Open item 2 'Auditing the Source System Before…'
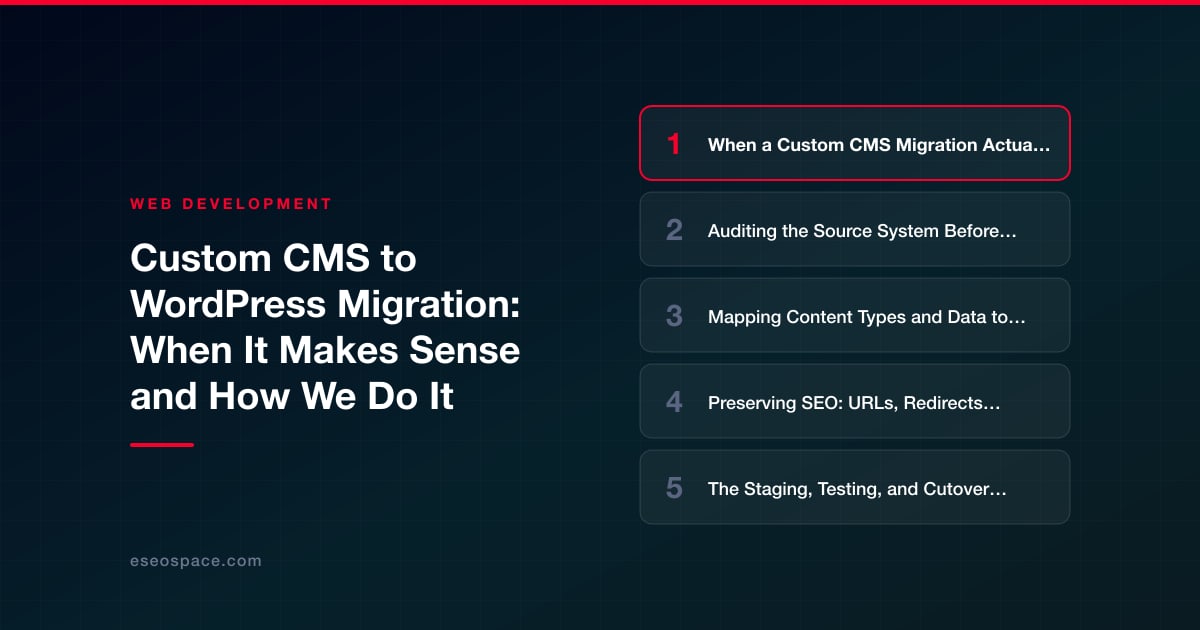Viewport: 1200px width, 630px height. [x=855, y=229]
